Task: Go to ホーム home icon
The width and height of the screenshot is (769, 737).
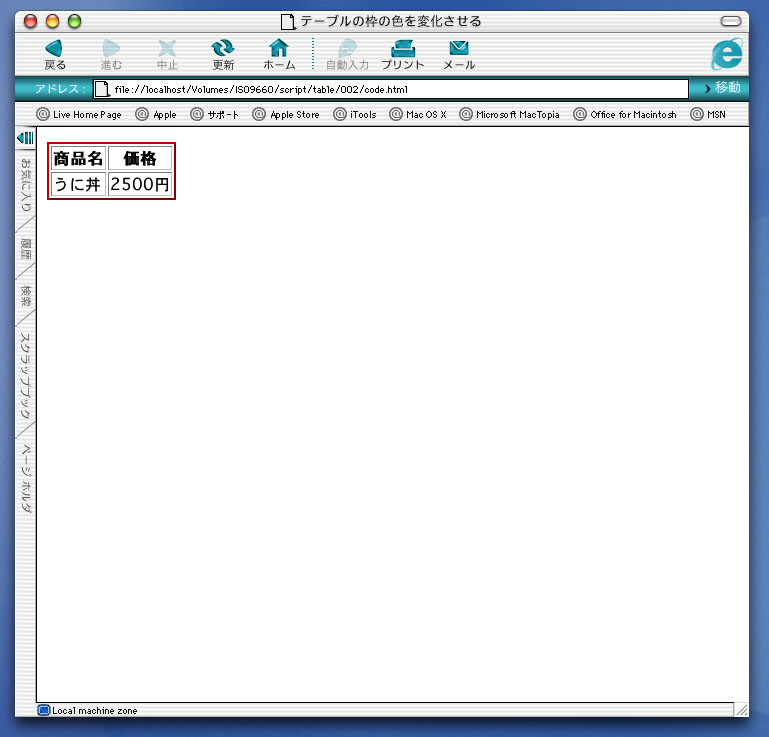Action: point(279,48)
